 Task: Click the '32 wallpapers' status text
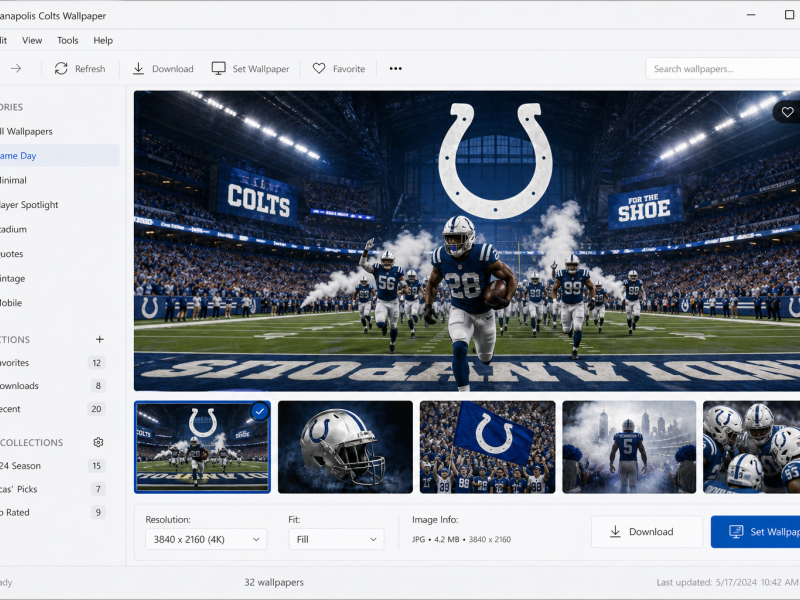[x=274, y=582]
